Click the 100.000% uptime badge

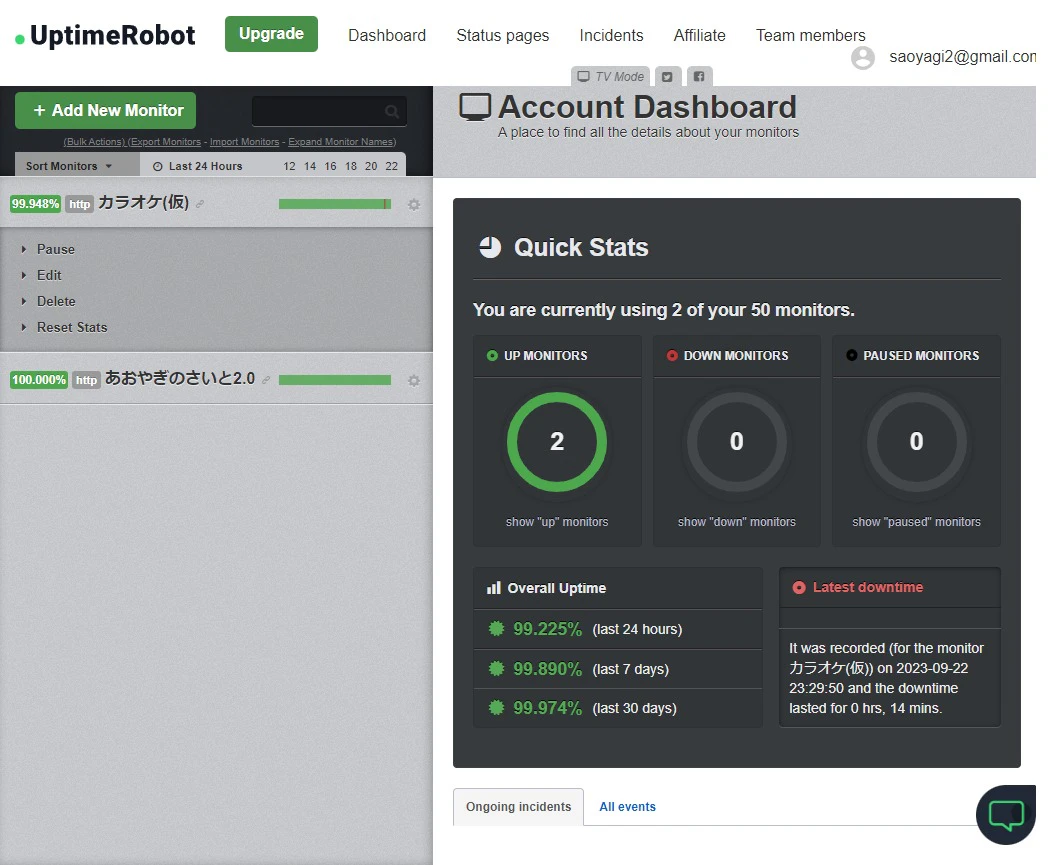[39, 380]
